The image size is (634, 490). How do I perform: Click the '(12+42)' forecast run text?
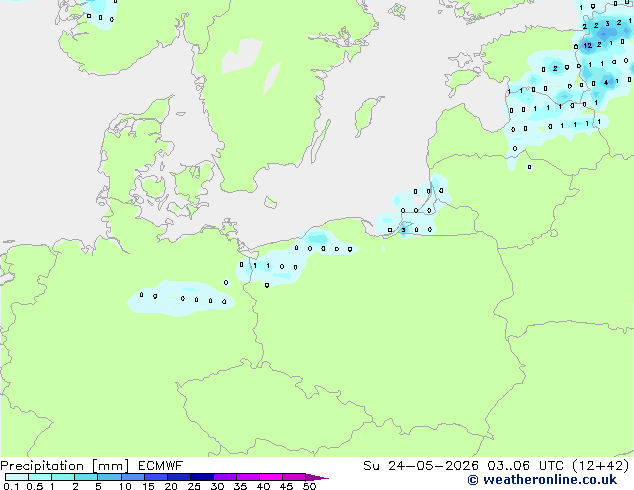[600, 466]
